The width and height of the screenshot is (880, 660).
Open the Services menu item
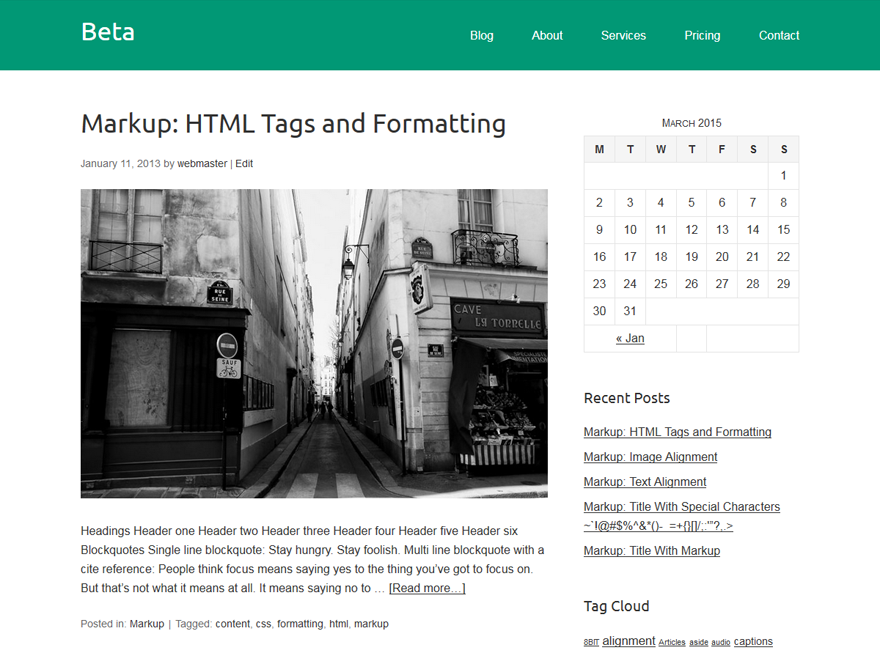[623, 35]
